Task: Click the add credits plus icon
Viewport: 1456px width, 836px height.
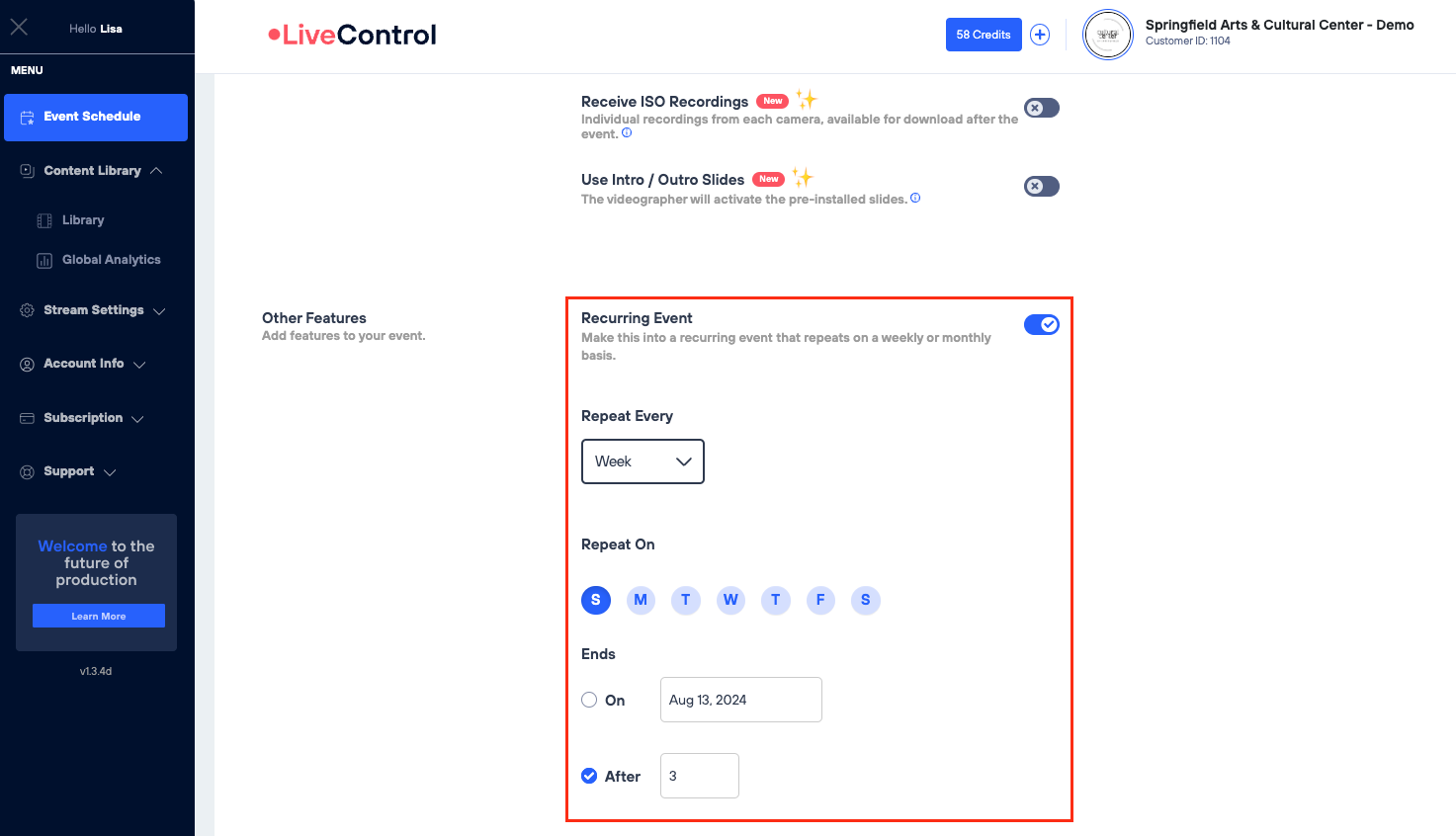Action: click(x=1040, y=35)
